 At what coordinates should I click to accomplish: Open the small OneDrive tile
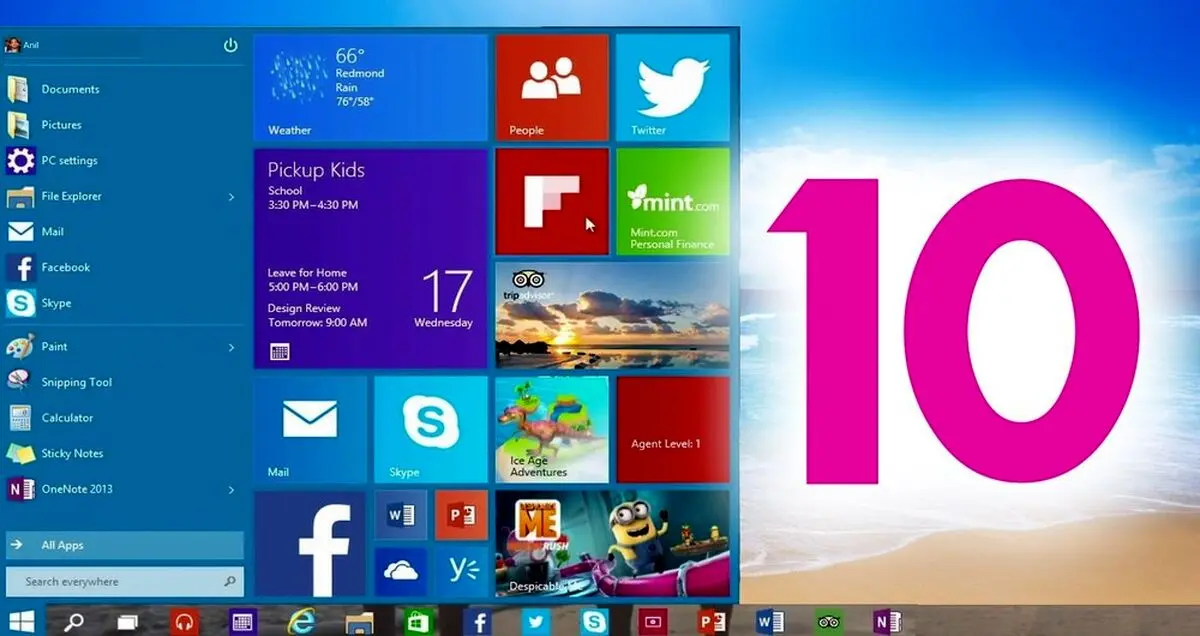(401, 571)
